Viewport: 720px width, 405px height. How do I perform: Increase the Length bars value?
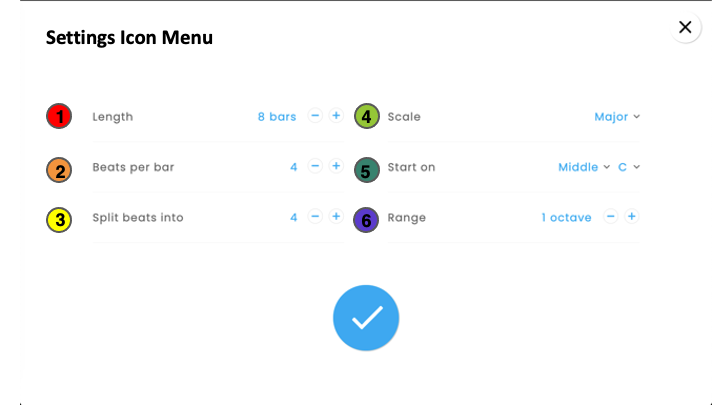click(x=336, y=116)
